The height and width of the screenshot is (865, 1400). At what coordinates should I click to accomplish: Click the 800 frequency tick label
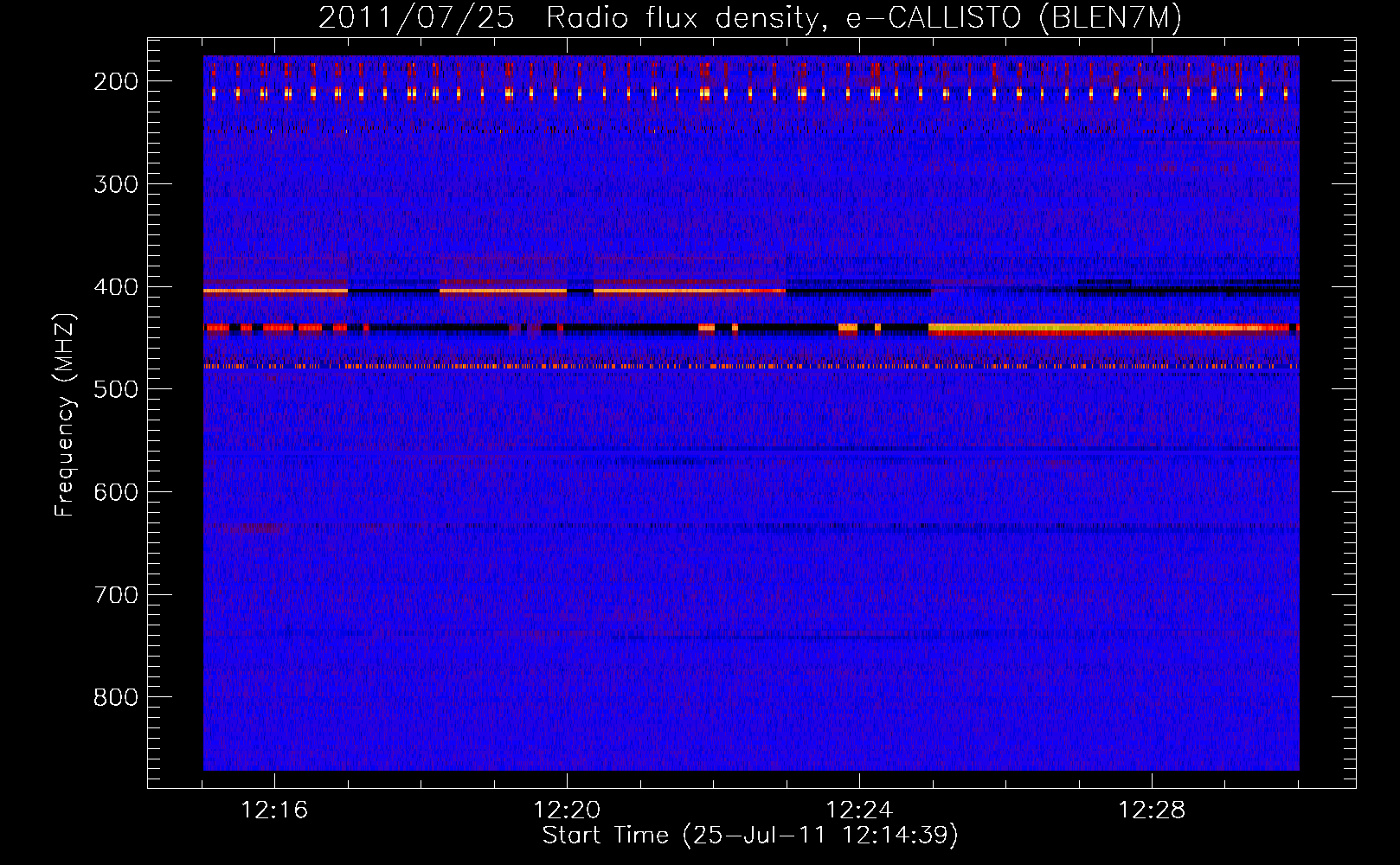pos(115,697)
